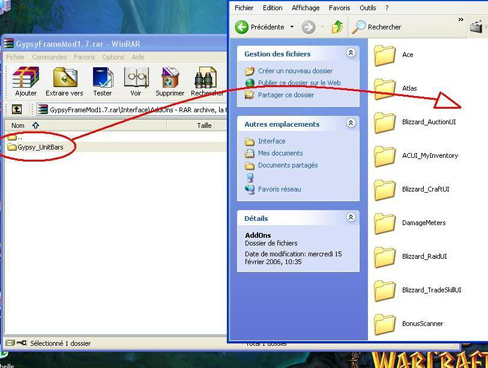Viewport: 488px width, 368px height.
Task: Sort by the Taille column header
Action: [204, 125]
